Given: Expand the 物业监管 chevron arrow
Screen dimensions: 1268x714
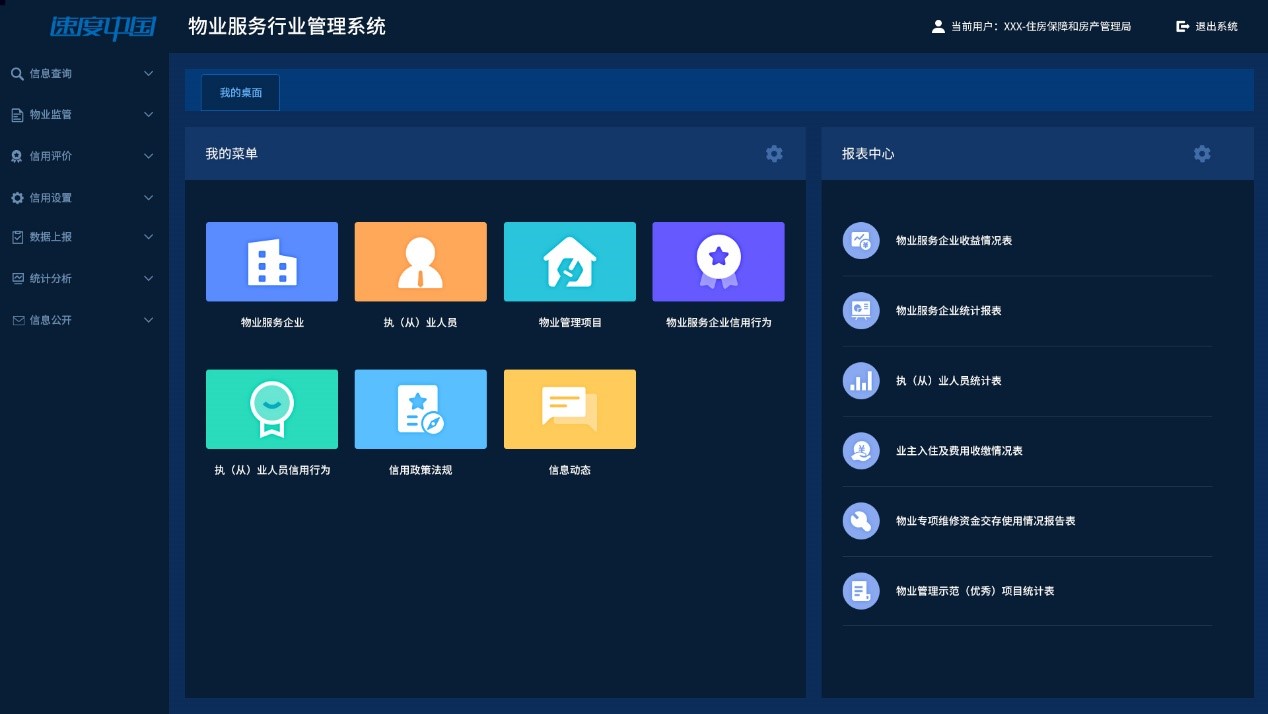Looking at the screenshot, I should [x=149, y=115].
